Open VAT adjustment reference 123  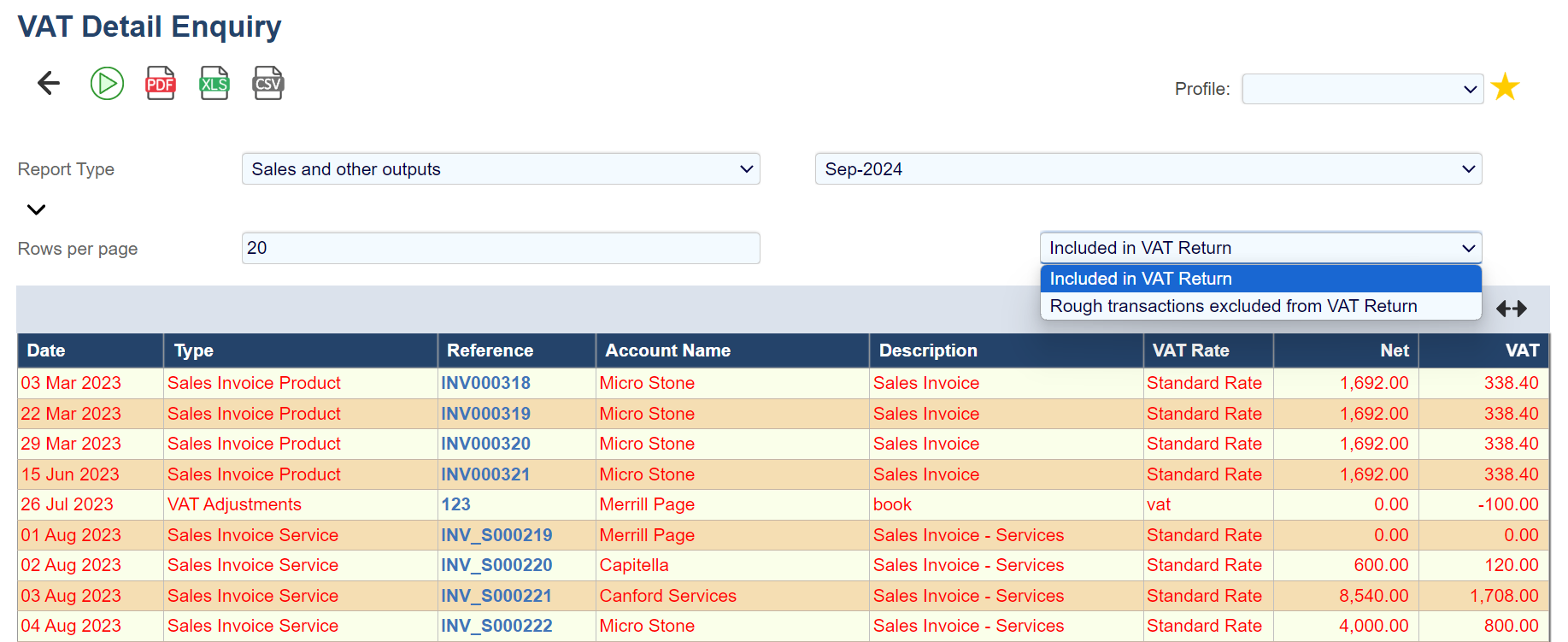pyautogui.click(x=455, y=504)
